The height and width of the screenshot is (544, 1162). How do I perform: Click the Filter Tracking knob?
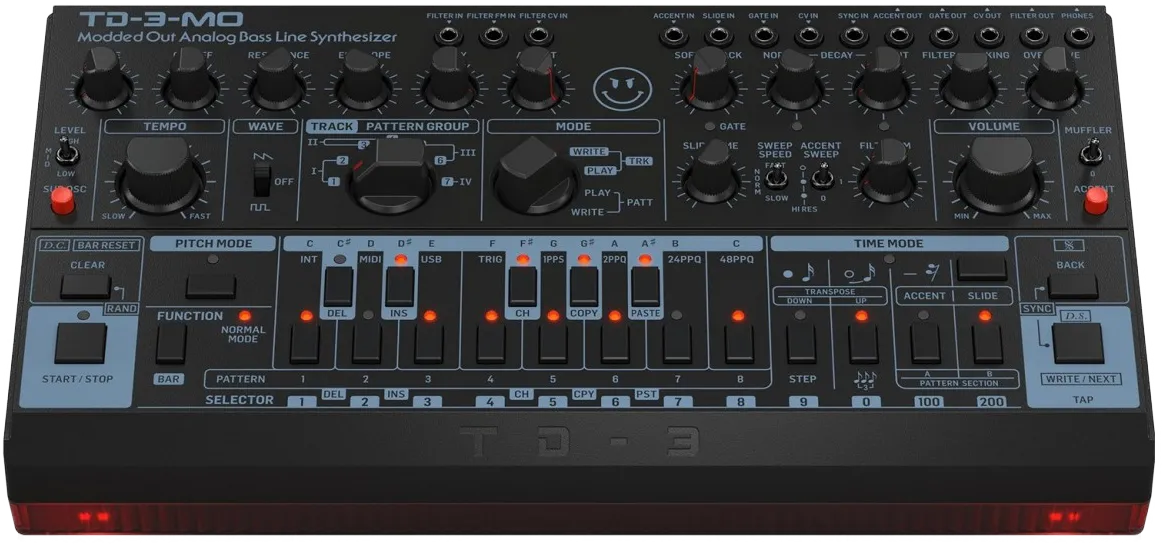click(x=968, y=82)
